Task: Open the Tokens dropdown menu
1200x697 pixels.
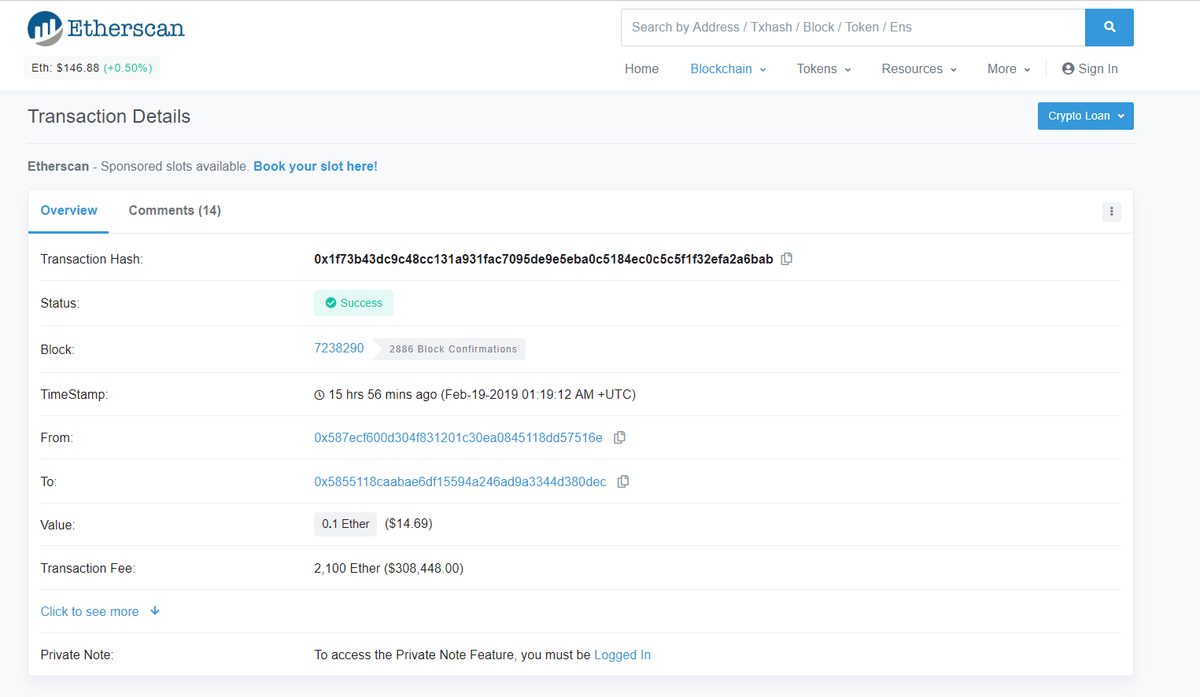Action: [x=824, y=69]
